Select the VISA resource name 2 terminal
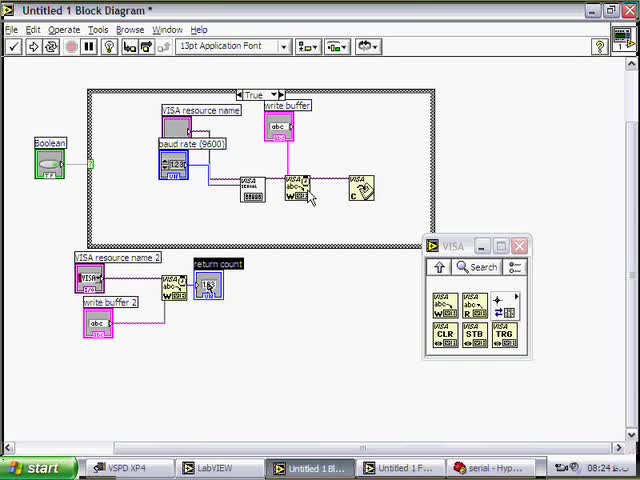Screen dimensions: 640x480 89,278
